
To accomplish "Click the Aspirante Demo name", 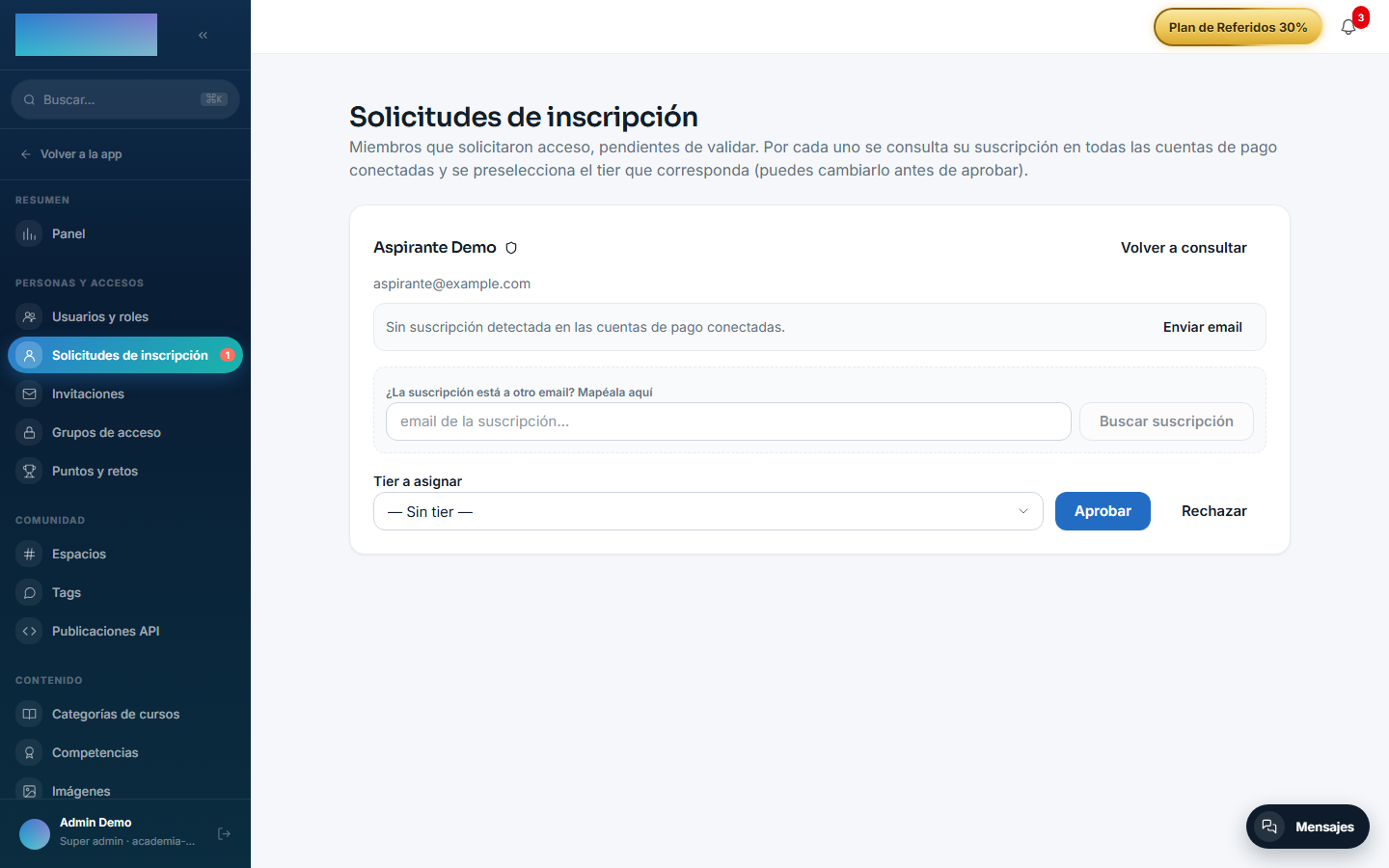I will pyautogui.click(x=435, y=248).
